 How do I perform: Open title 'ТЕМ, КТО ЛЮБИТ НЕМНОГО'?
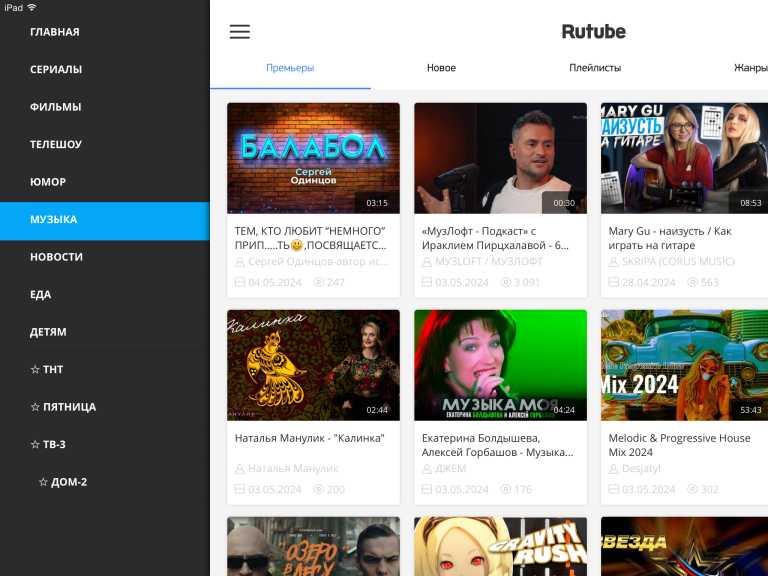(x=311, y=238)
